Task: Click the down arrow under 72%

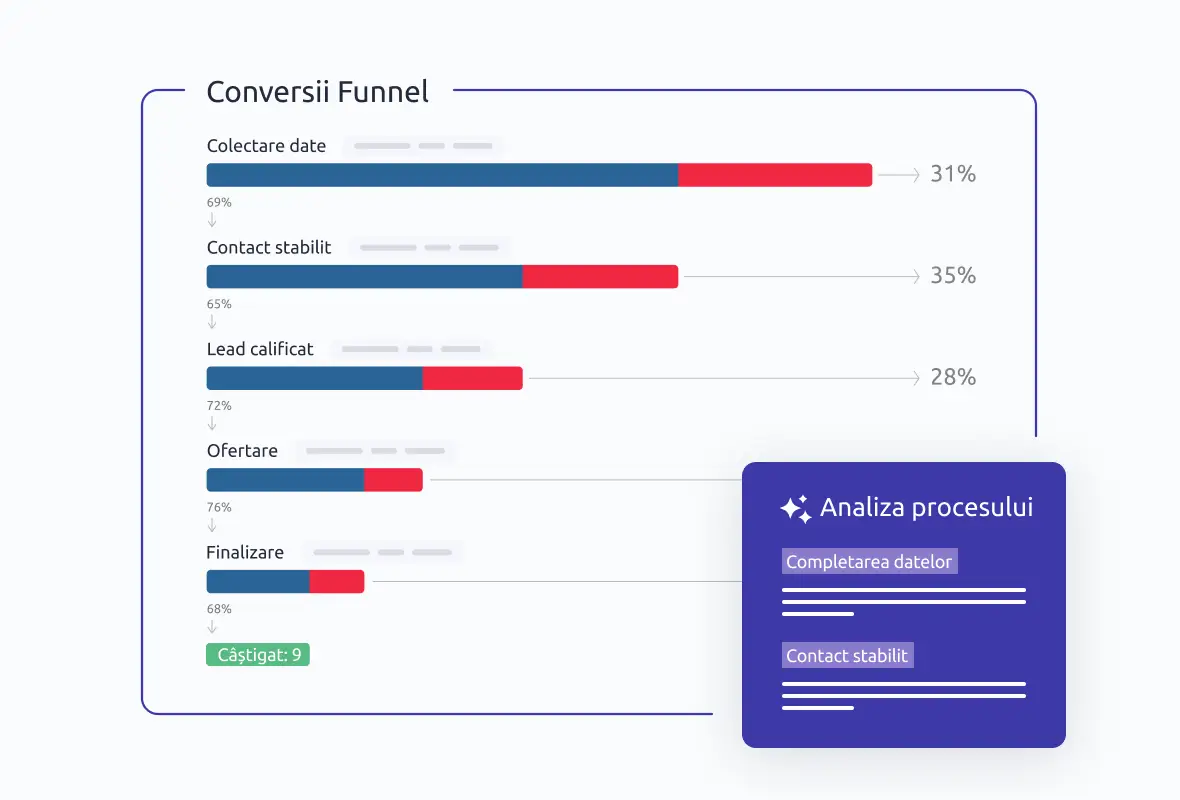Action: [x=212, y=424]
